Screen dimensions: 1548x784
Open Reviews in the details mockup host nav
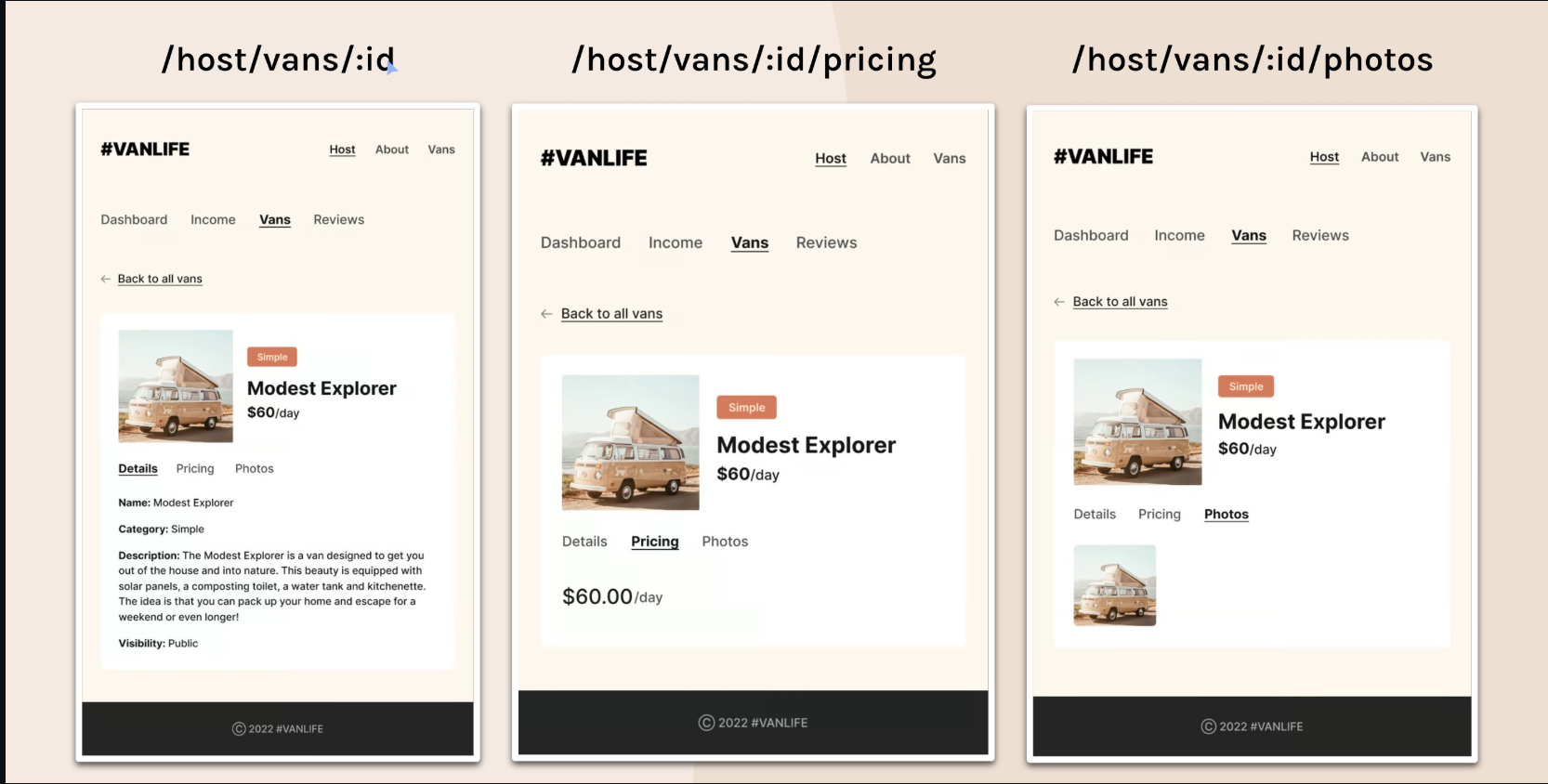pos(338,220)
